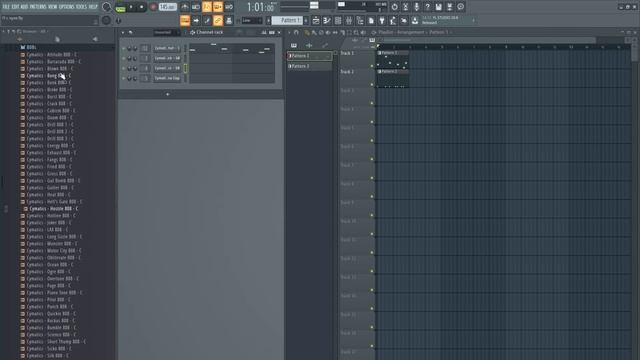Open the plugin picker plug icon
This screenshot has height=360, width=640.
(382, 20)
